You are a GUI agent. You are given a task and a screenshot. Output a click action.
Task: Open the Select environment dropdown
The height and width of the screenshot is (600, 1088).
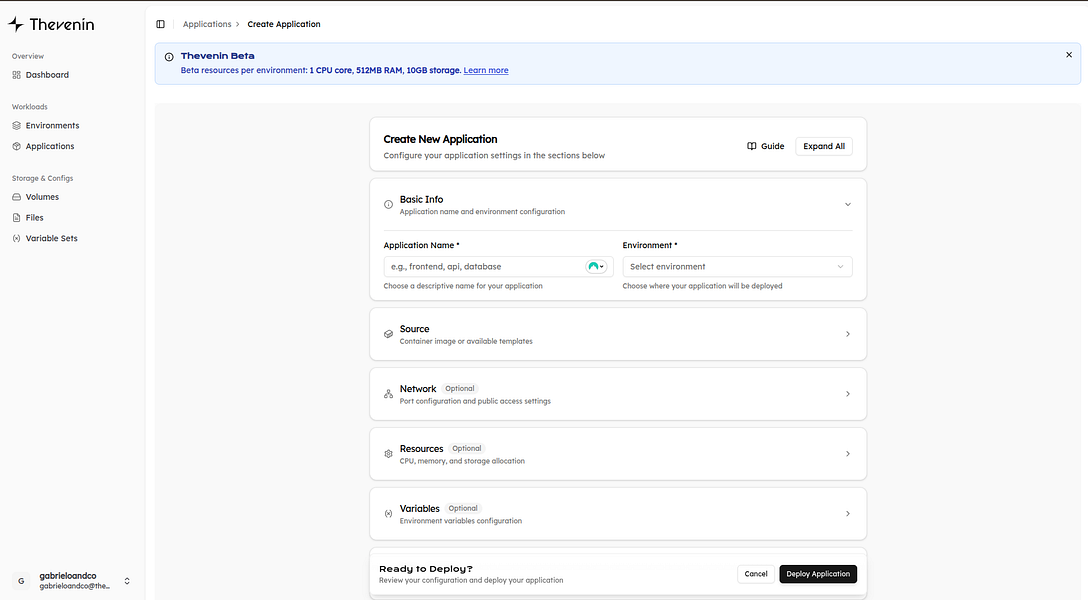pyautogui.click(x=737, y=267)
